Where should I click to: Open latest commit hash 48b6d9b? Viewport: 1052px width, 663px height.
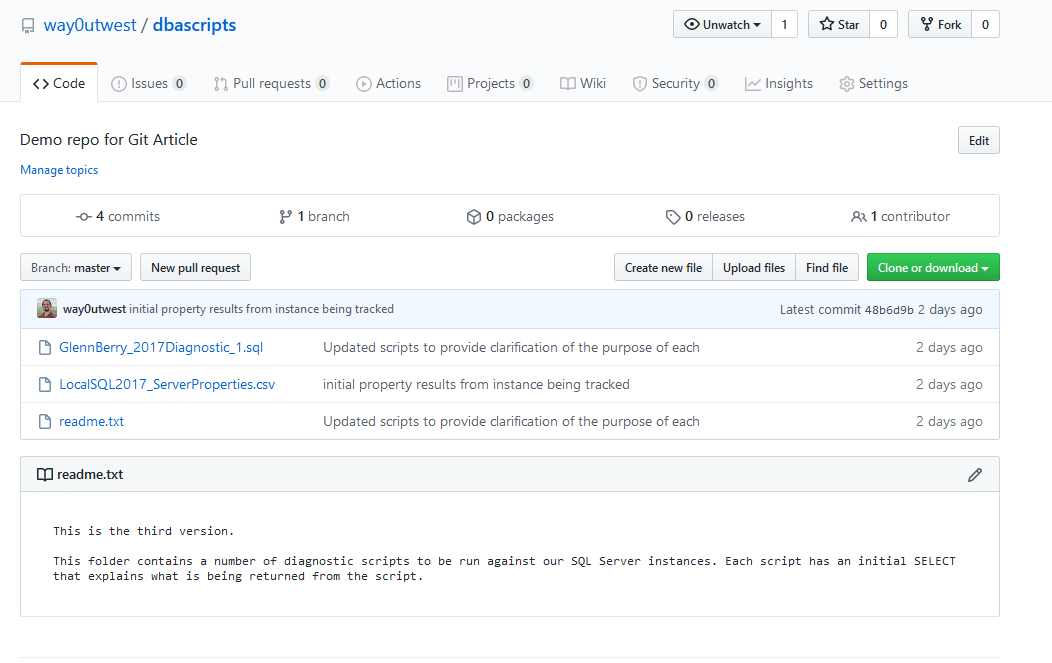point(888,310)
